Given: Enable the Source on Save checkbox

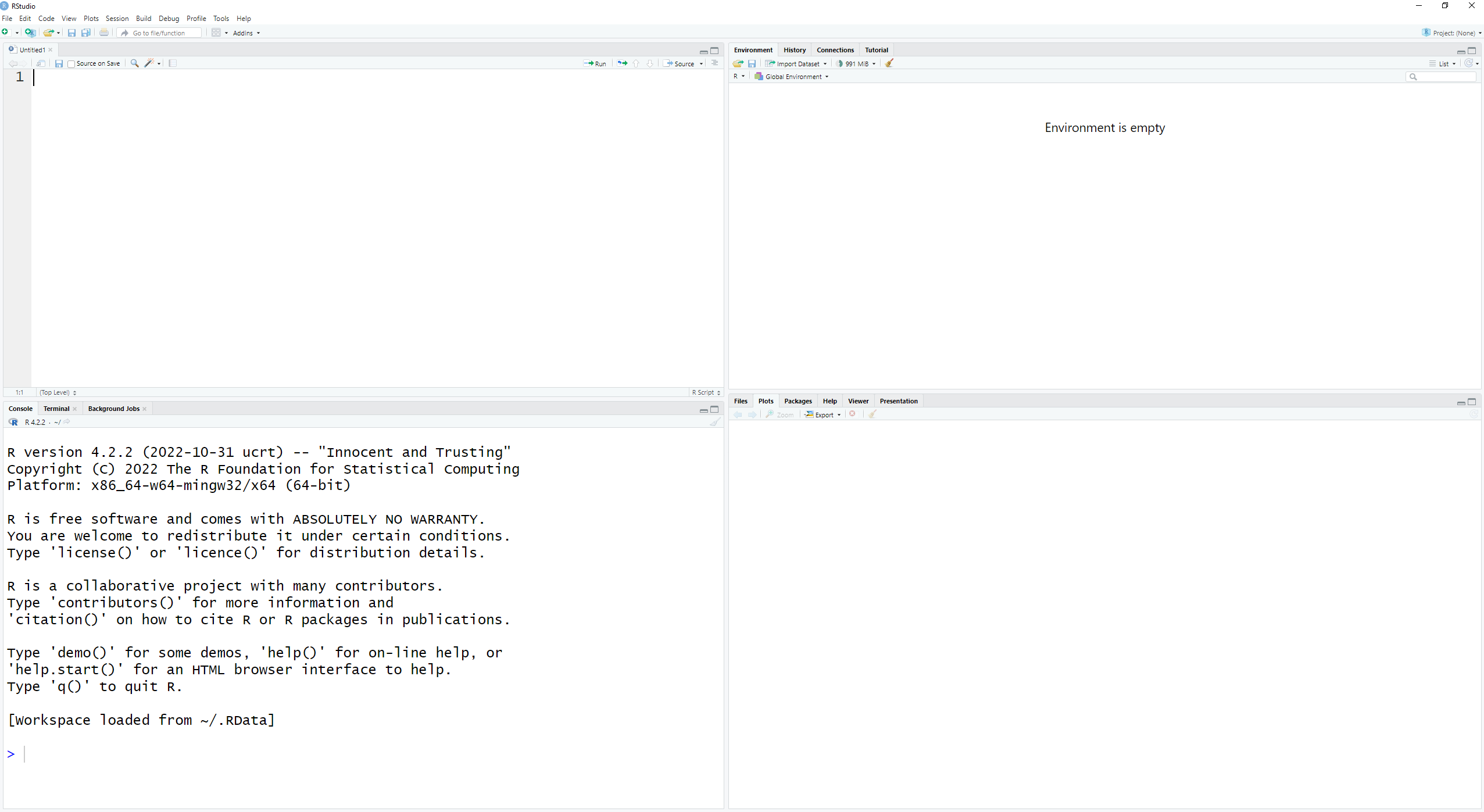Looking at the screenshot, I should tap(71, 64).
